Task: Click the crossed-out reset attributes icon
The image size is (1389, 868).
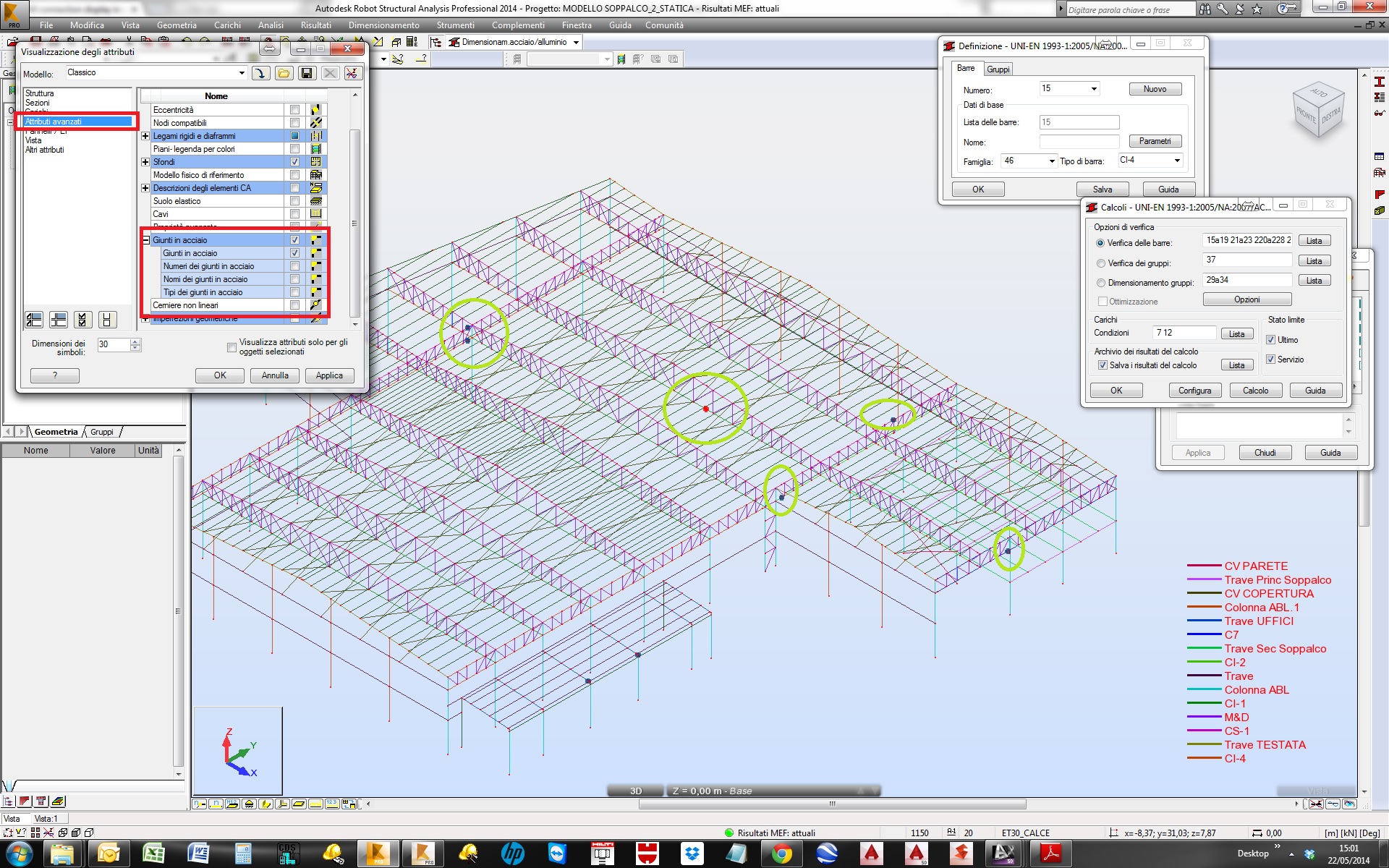Action: pos(352,73)
